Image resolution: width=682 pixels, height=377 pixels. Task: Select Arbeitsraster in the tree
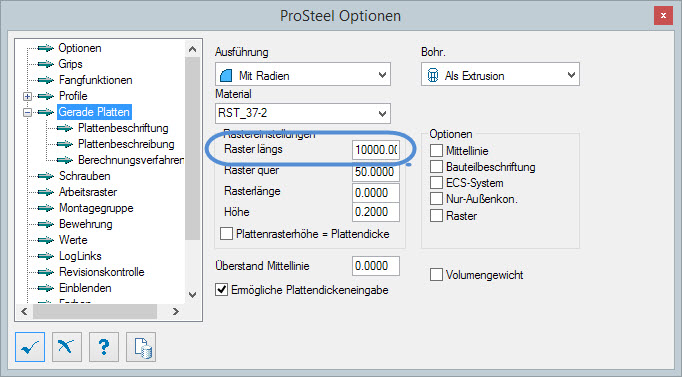click(x=88, y=192)
